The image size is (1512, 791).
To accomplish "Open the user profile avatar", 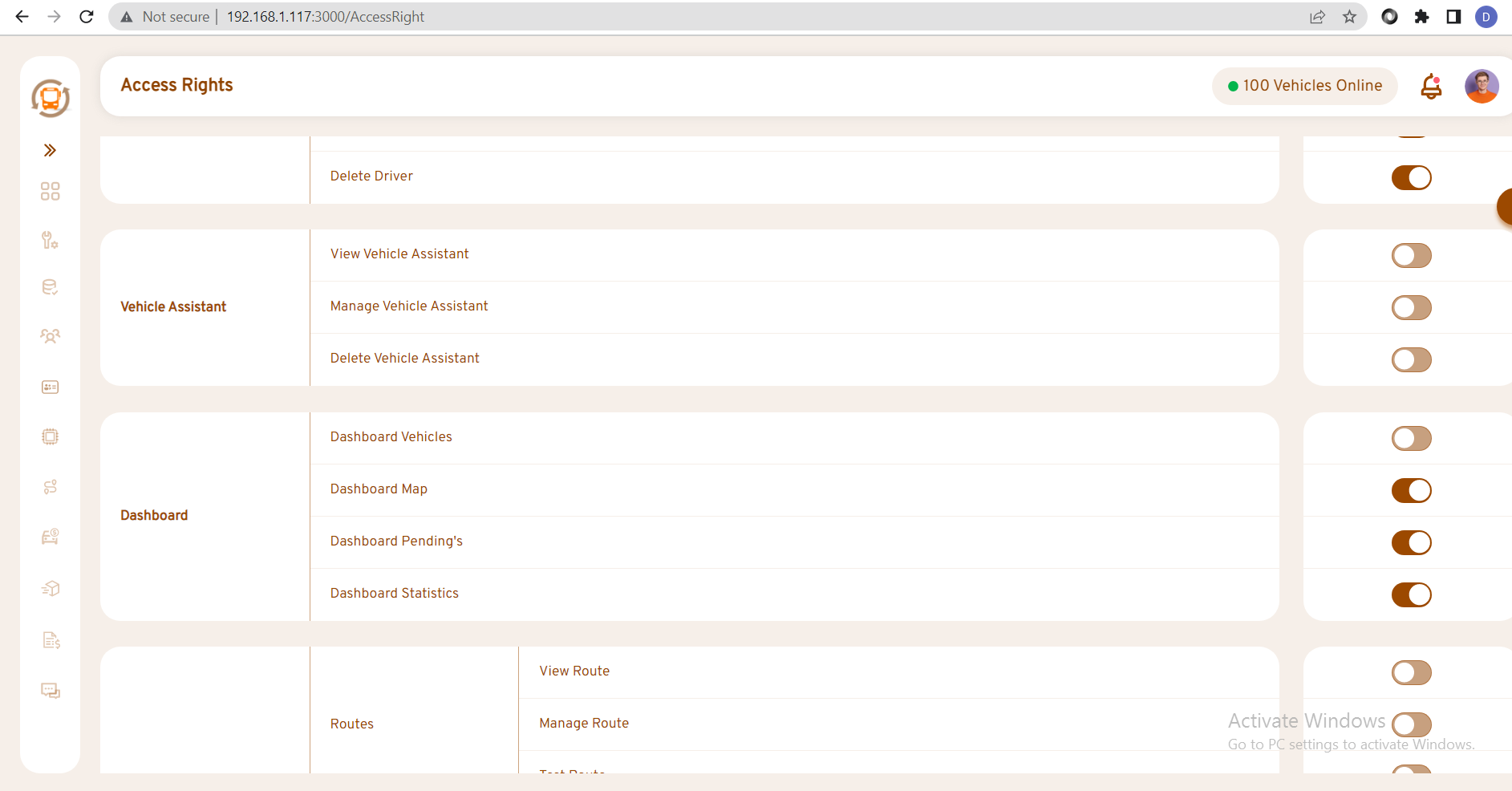I will click(x=1481, y=86).
